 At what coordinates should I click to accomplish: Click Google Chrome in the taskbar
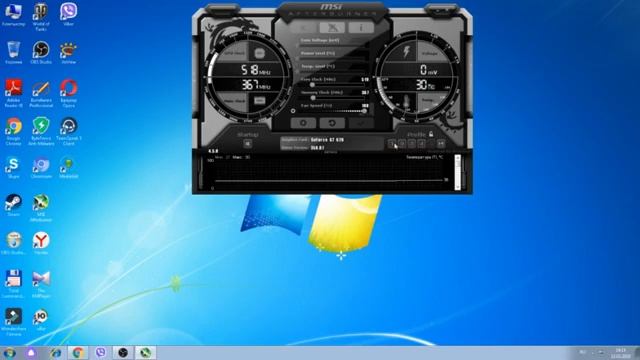[78, 353]
